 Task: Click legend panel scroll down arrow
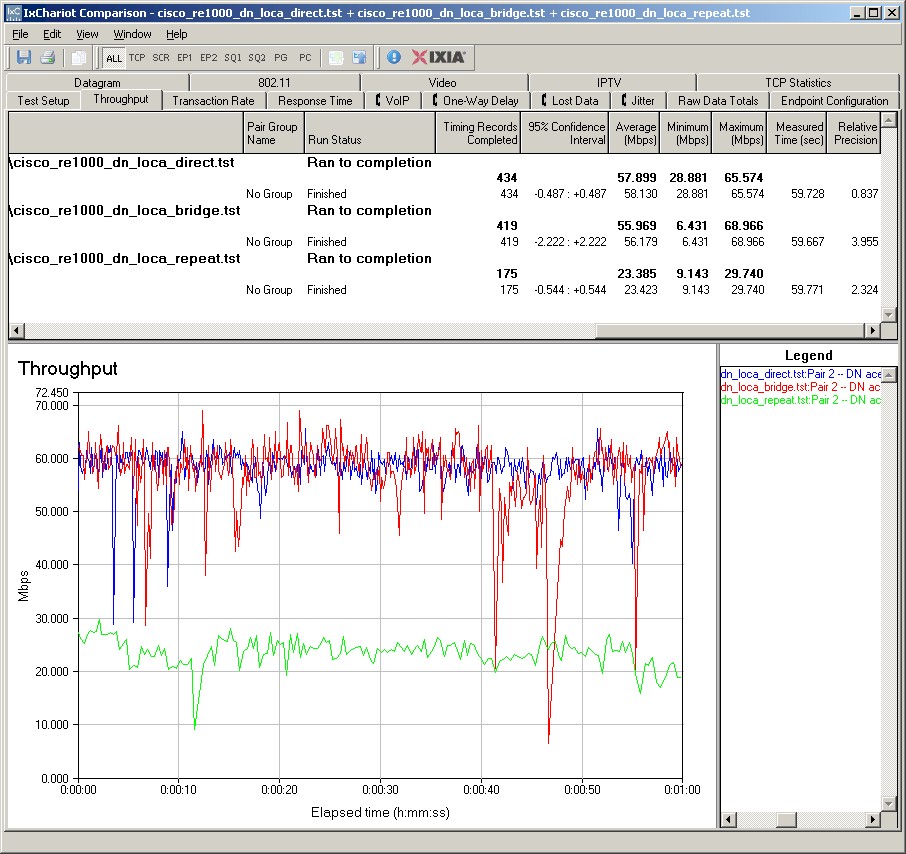pyautogui.click(x=889, y=804)
